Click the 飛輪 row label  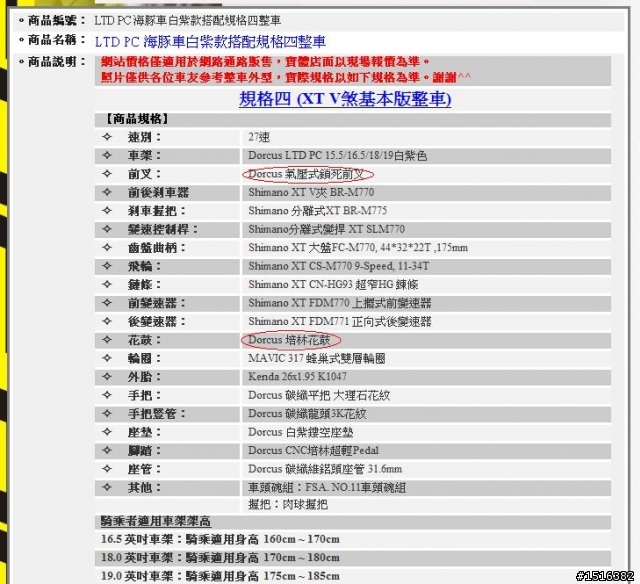click(x=144, y=266)
